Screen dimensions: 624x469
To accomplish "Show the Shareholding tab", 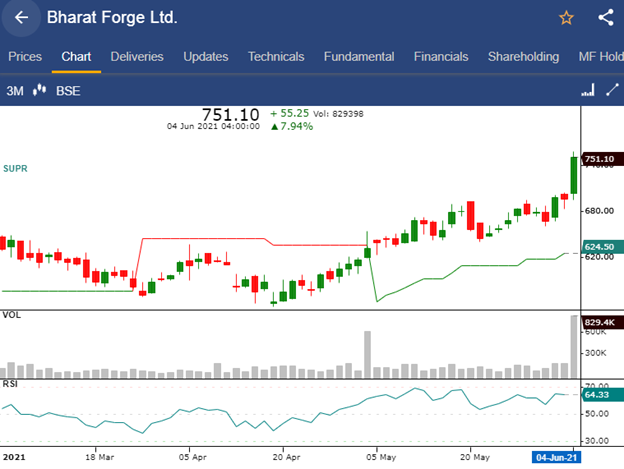I will pyautogui.click(x=523, y=56).
